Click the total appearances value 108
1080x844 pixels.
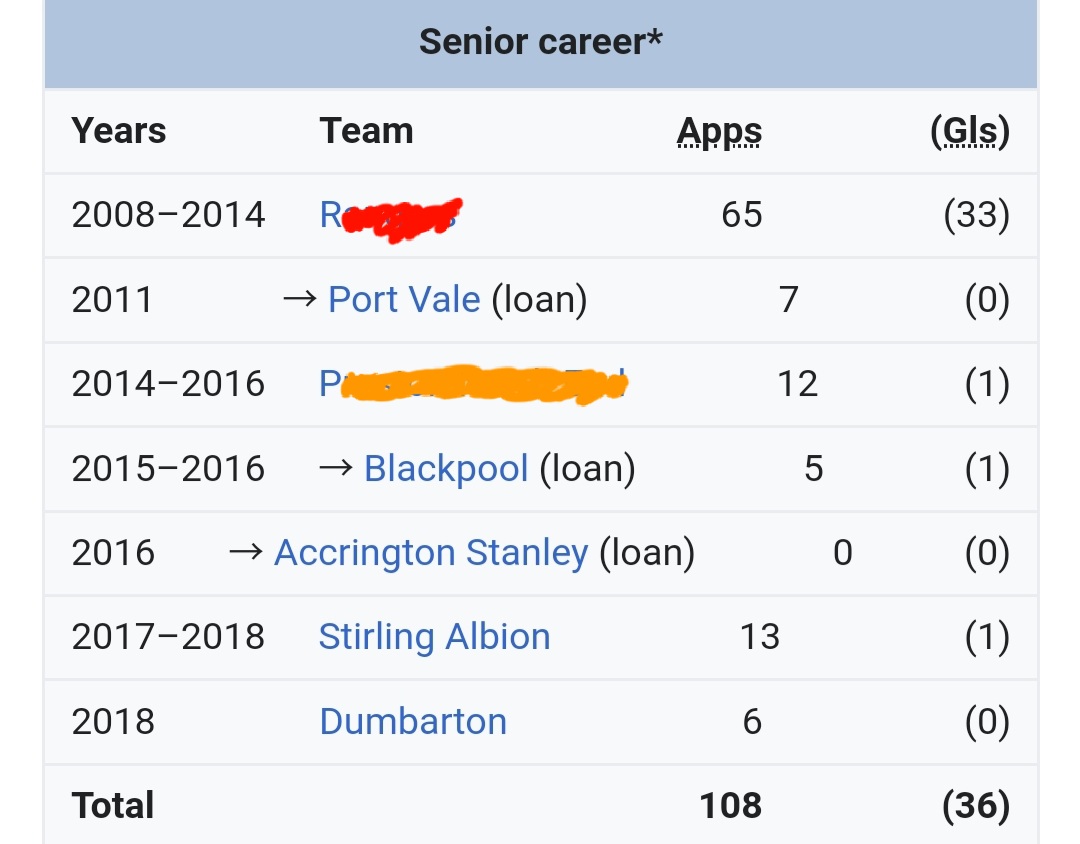click(x=731, y=805)
